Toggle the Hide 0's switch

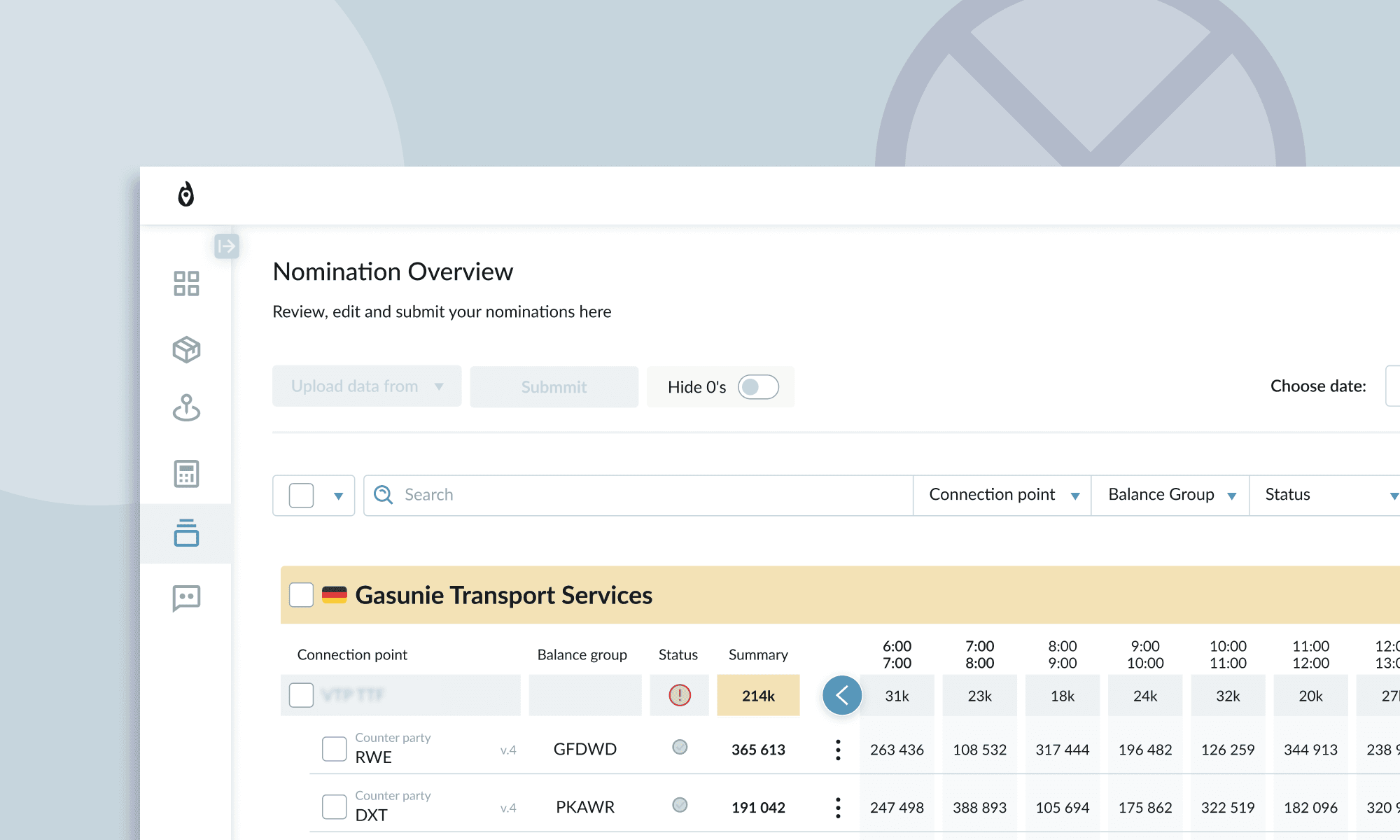click(758, 387)
